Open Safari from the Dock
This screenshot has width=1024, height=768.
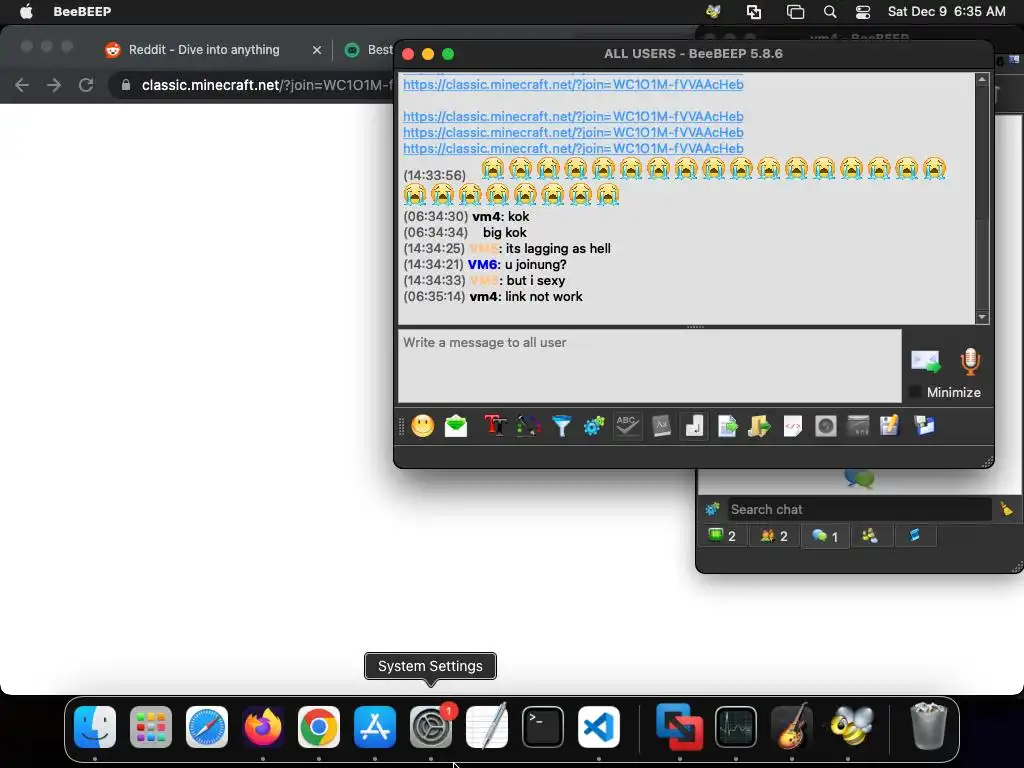click(207, 727)
